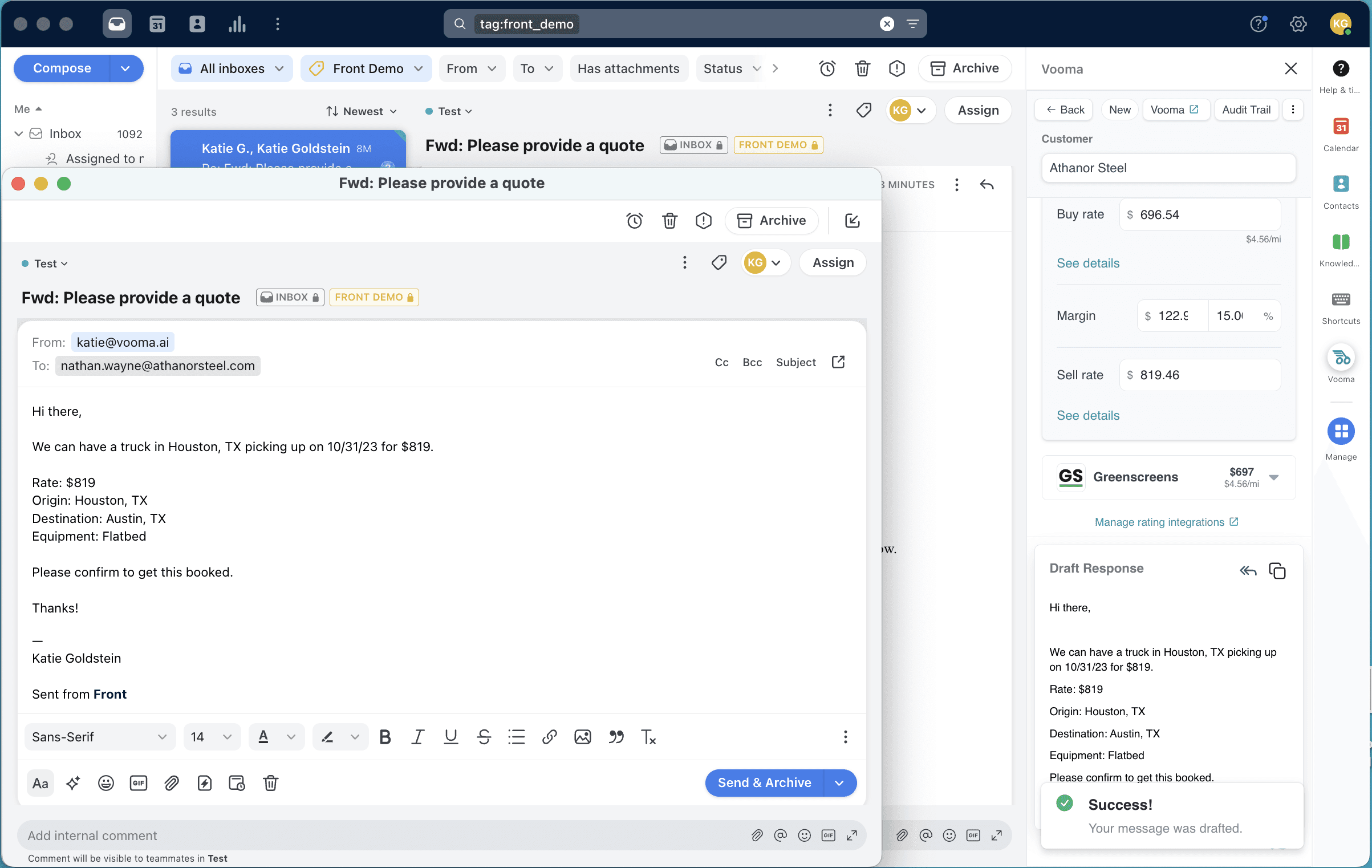Open the Audit Trail tab
This screenshot has height=868, width=1372.
(x=1246, y=109)
